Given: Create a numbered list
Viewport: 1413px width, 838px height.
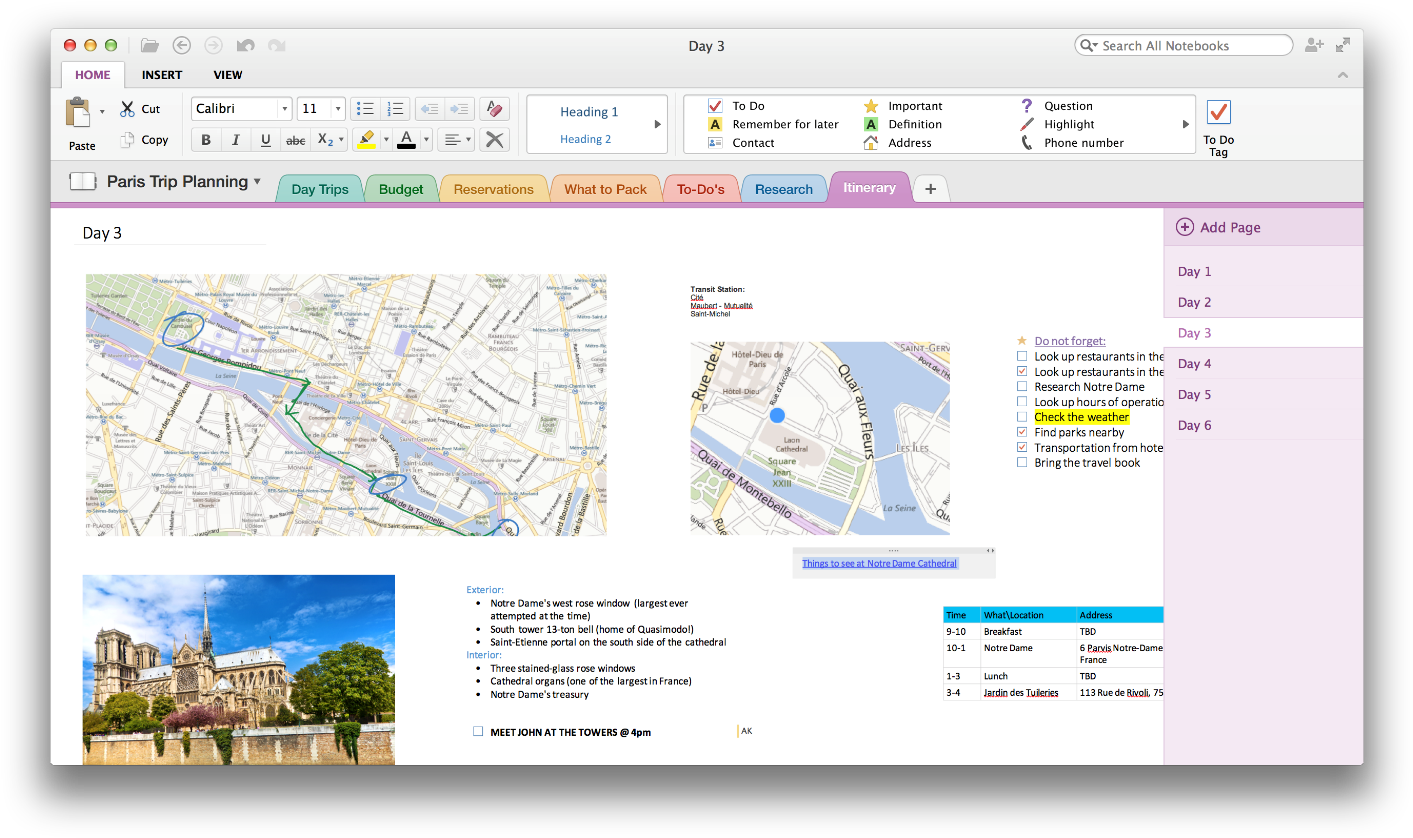Looking at the screenshot, I should click(x=395, y=108).
